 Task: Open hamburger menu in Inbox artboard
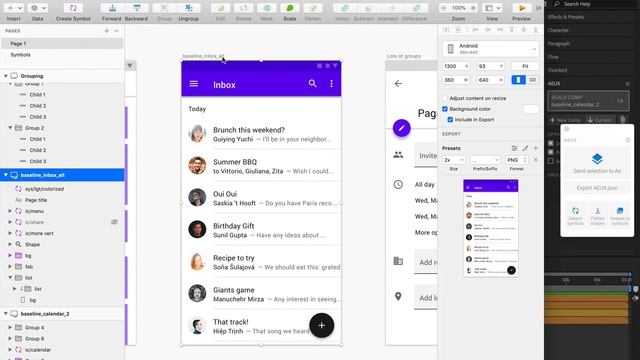[x=194, y=84]
